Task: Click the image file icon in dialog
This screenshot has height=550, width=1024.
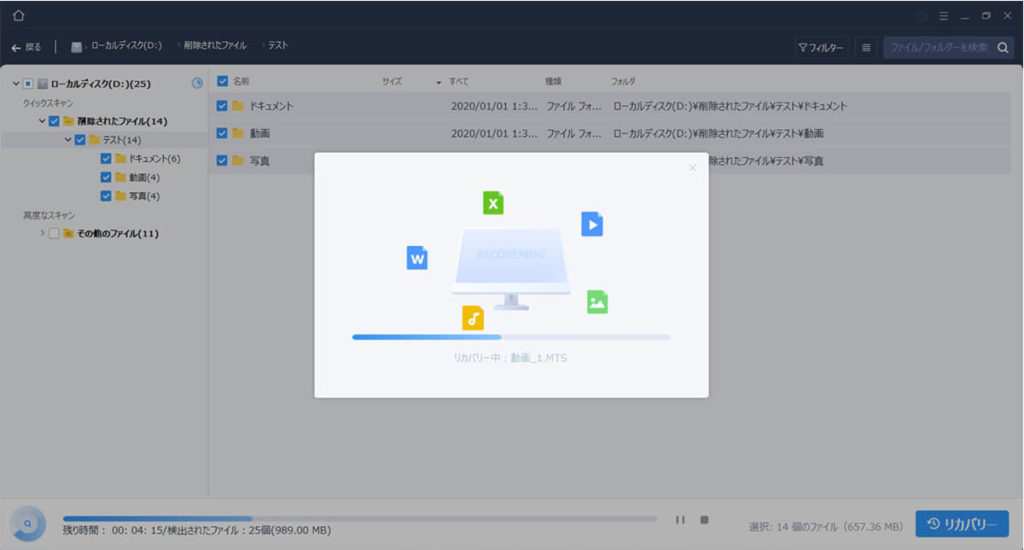Action: tap(597, 302)
